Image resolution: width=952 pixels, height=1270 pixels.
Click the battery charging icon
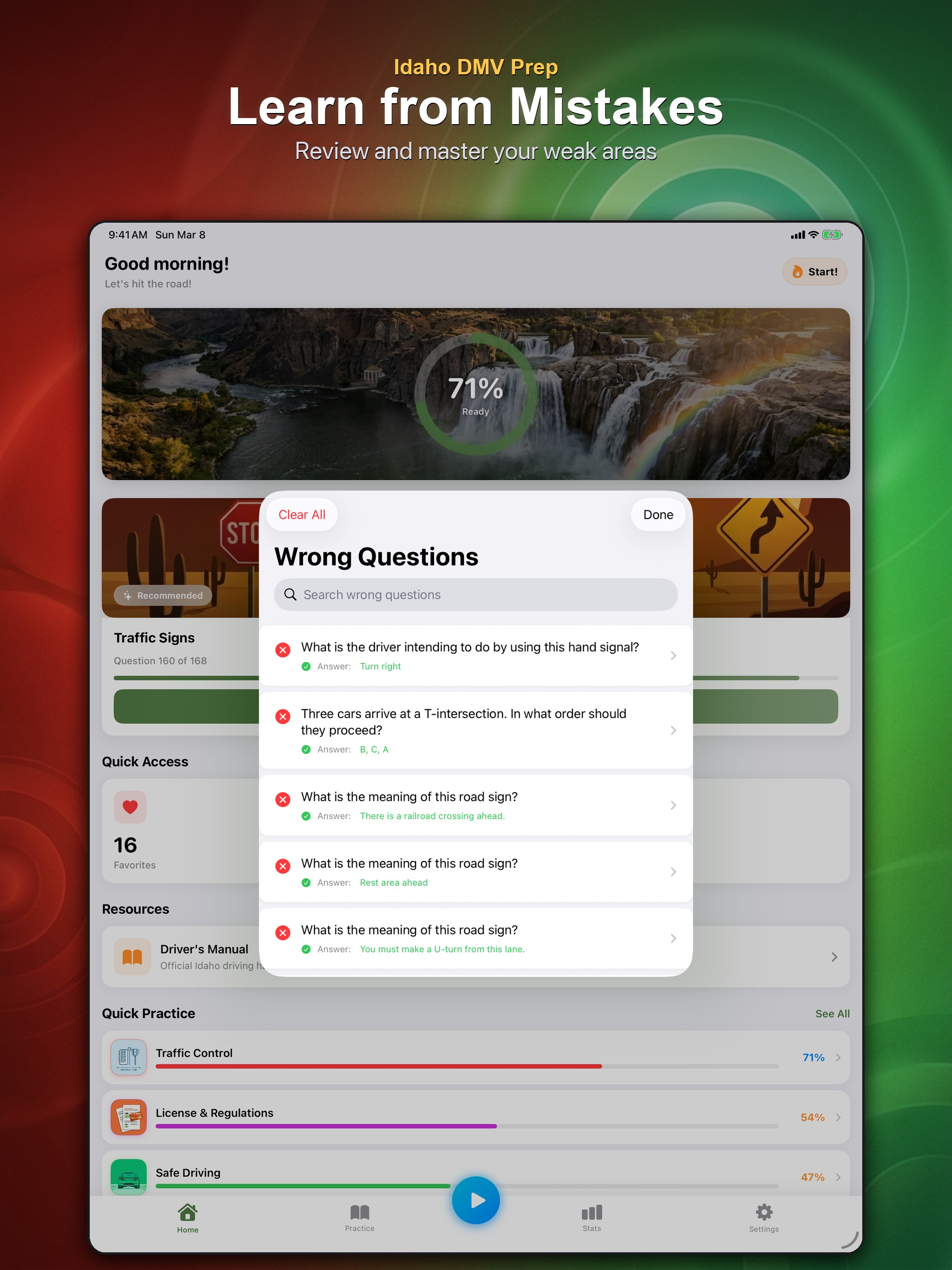(x=832, y=235)
